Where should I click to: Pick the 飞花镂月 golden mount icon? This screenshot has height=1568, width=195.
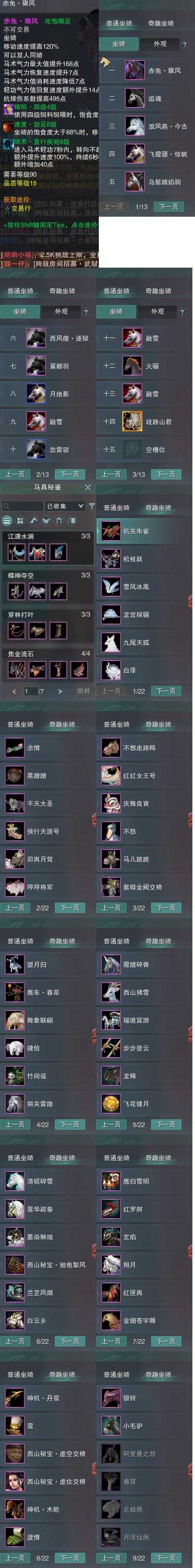(111, 1104)
